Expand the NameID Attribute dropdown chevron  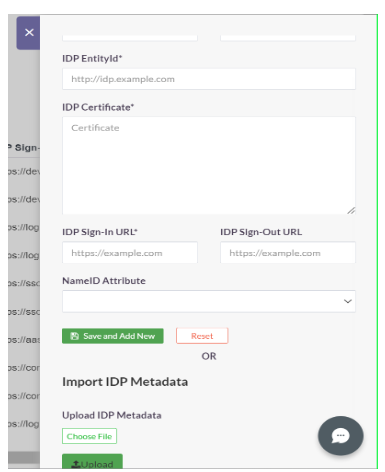coord(348,301)
